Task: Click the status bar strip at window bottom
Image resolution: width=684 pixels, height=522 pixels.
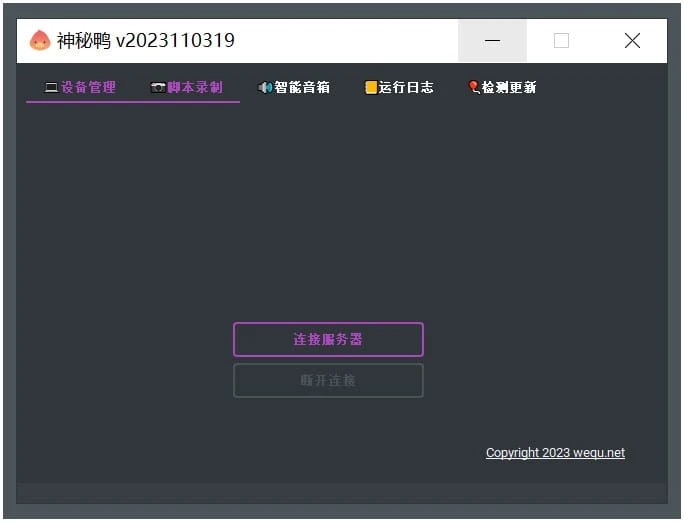Action: coord(341,492)
